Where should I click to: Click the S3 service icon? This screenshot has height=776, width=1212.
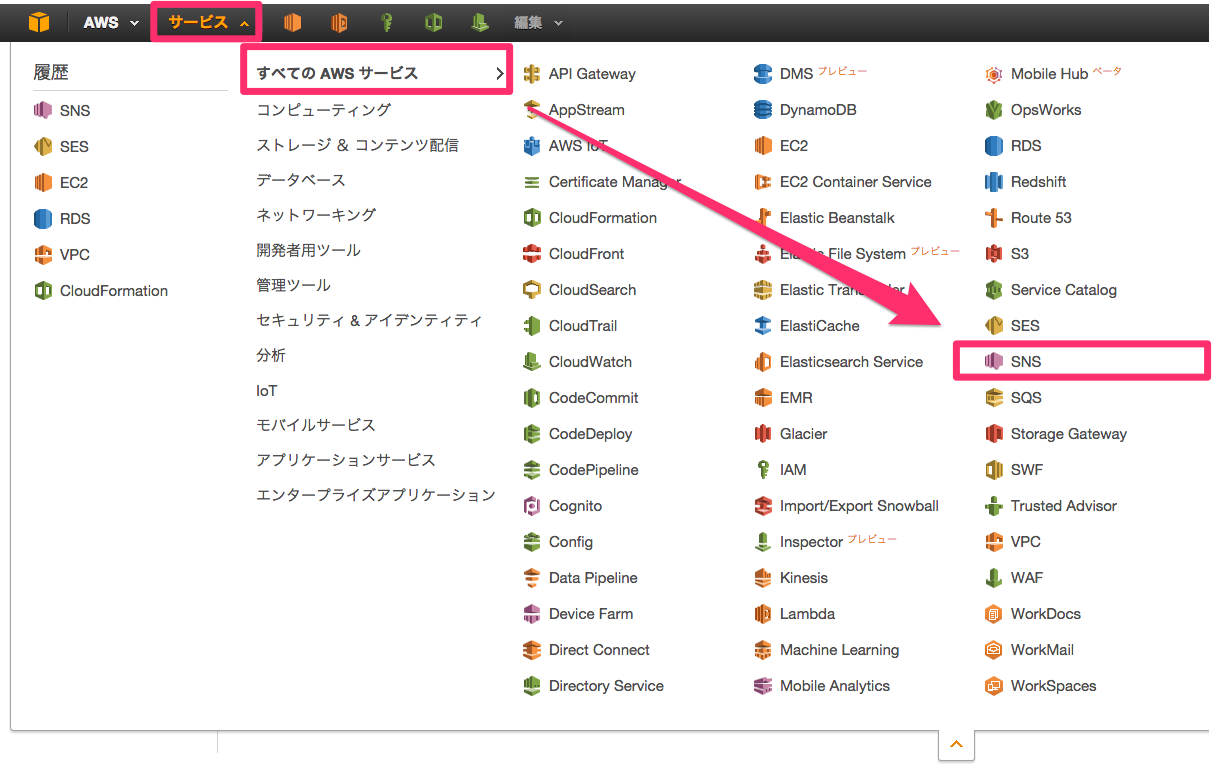[994, 254]
